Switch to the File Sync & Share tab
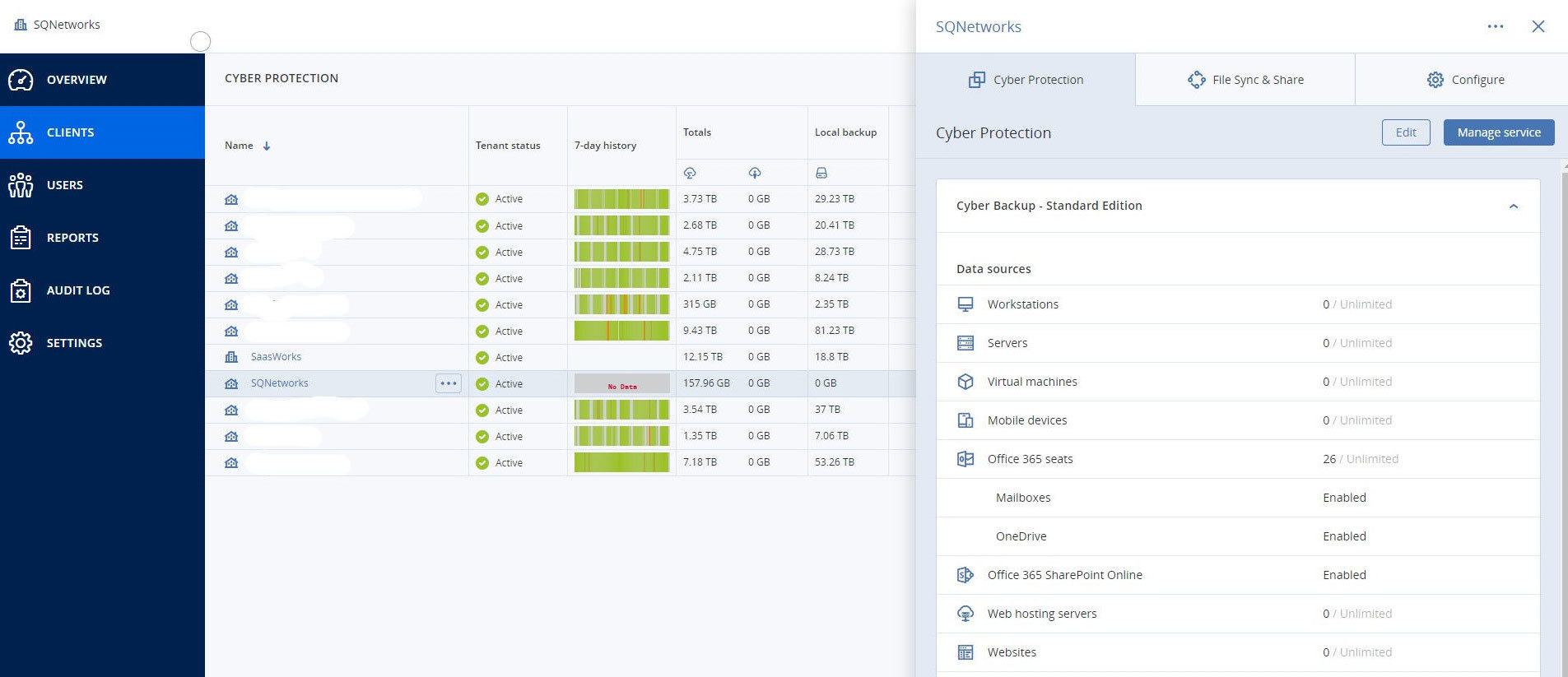 click(1245, 80)
